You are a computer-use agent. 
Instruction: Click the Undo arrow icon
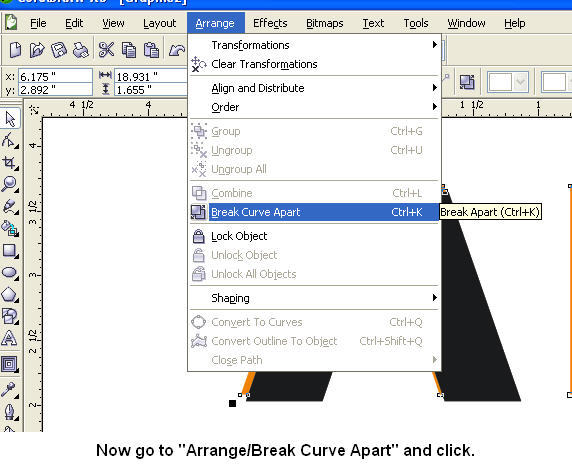click(177, 50)
